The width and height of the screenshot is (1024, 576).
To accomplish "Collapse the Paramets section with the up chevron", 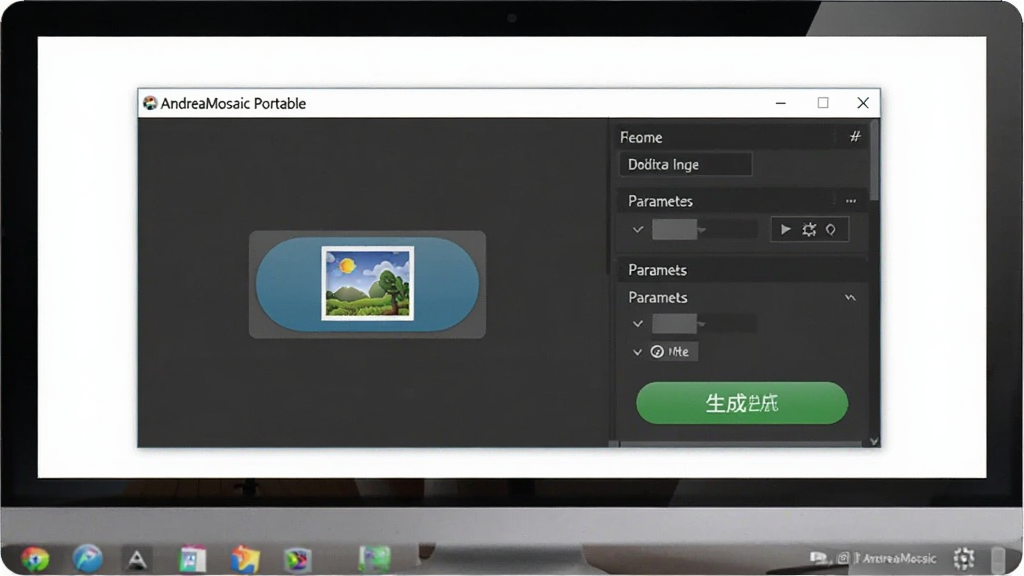I will coord(850,298).
